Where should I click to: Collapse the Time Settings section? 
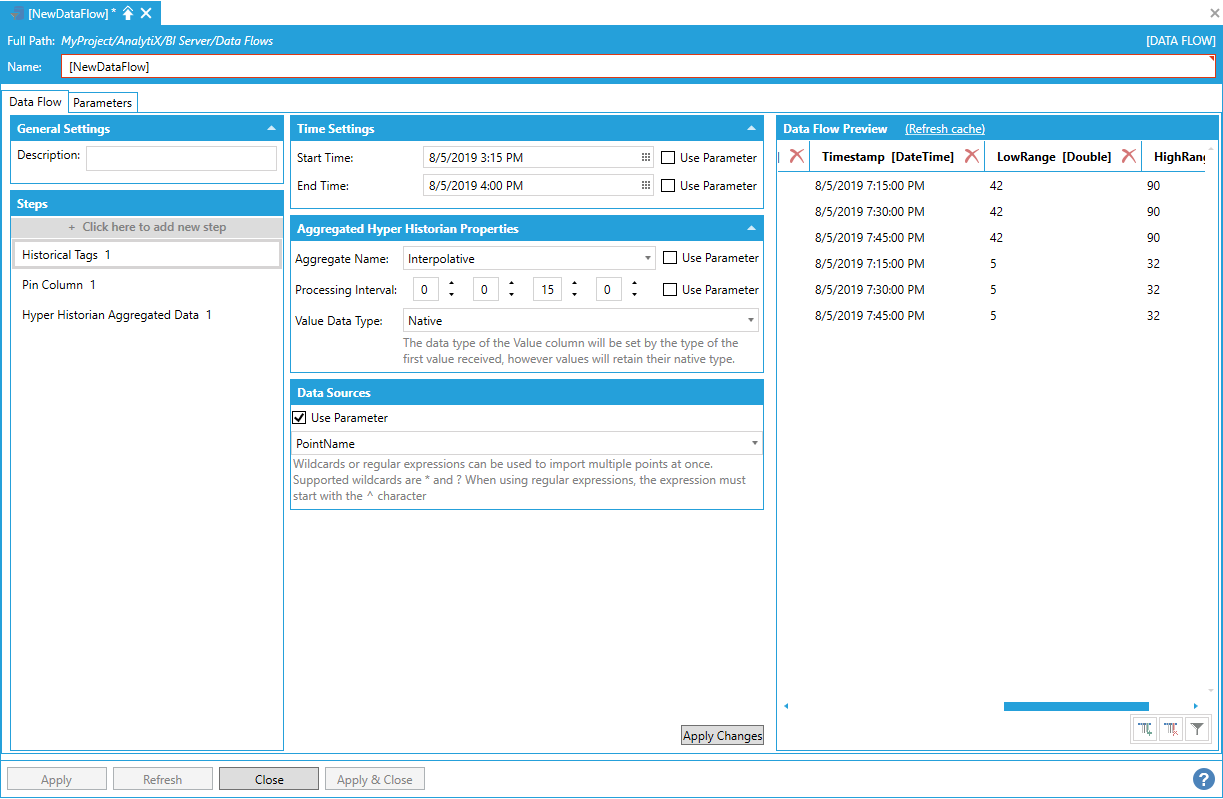[x=752, y=129]
